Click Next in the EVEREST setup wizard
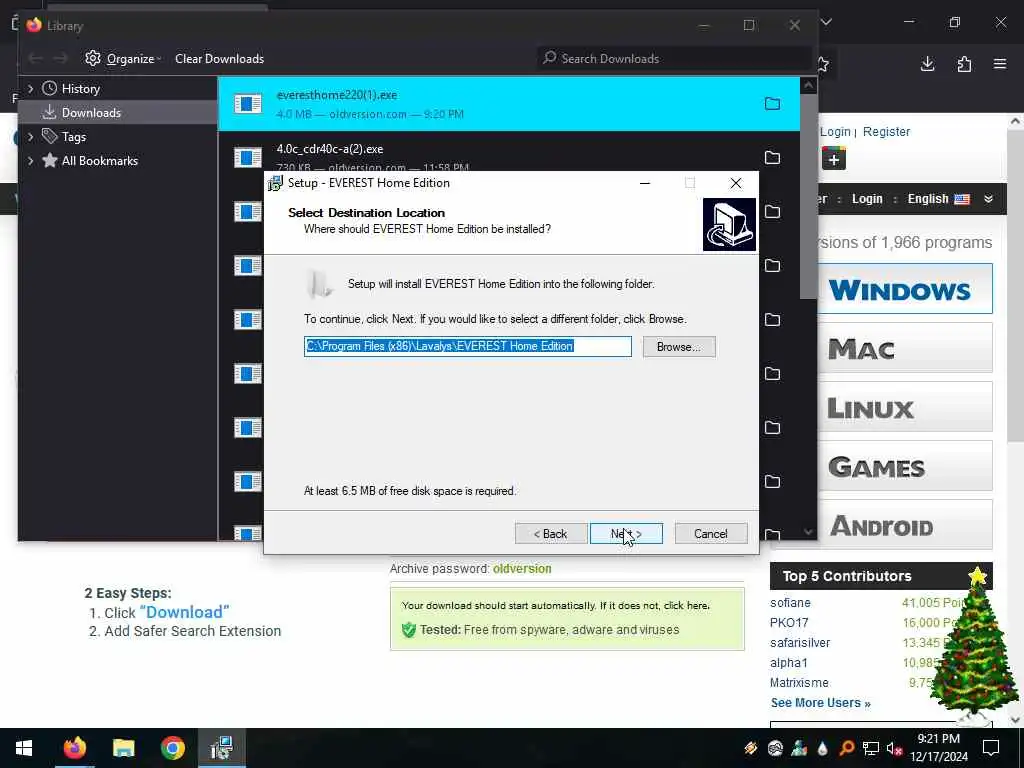Image resolution: width=1024 pixels, height=768 pixels. coord(626,534)
